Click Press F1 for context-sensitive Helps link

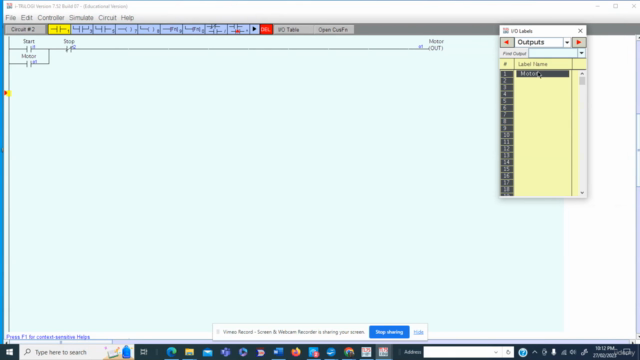(48, 337)
